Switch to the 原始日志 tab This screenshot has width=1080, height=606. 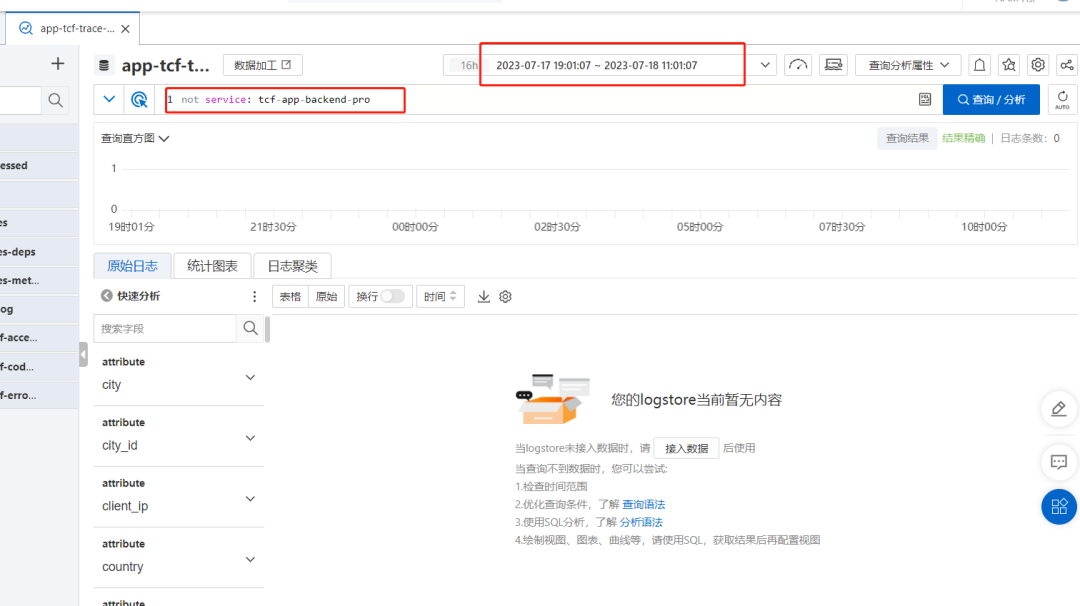[132, 266]
